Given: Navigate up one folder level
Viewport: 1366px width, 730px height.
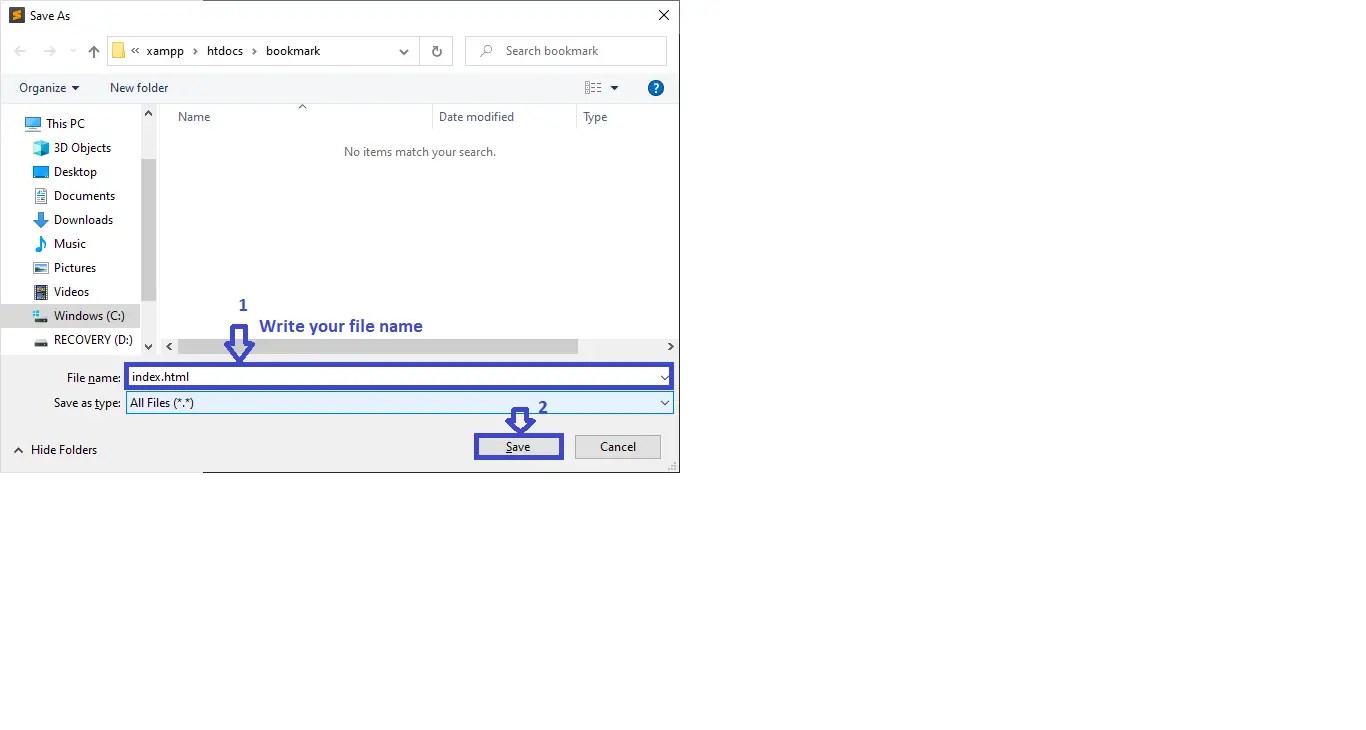Looking at the screenshot, I should coord(93,51).
